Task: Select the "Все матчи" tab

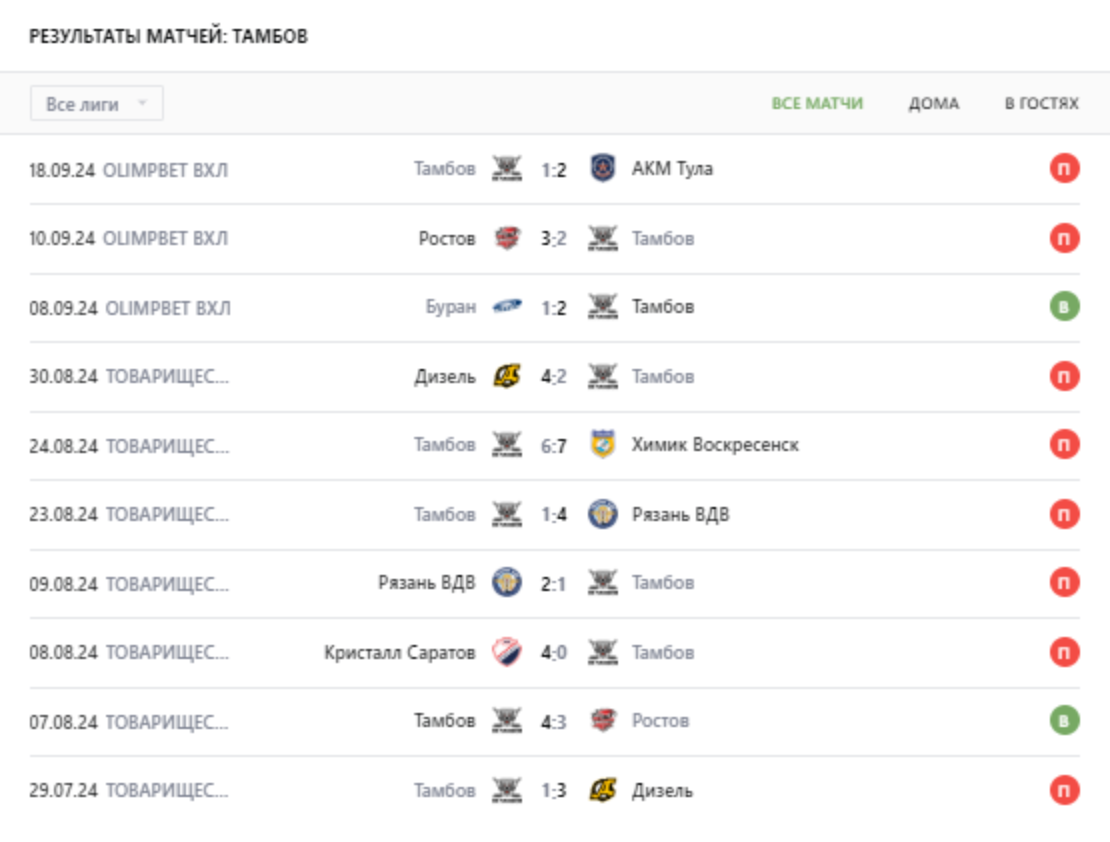Action: [x=816, y=104]
